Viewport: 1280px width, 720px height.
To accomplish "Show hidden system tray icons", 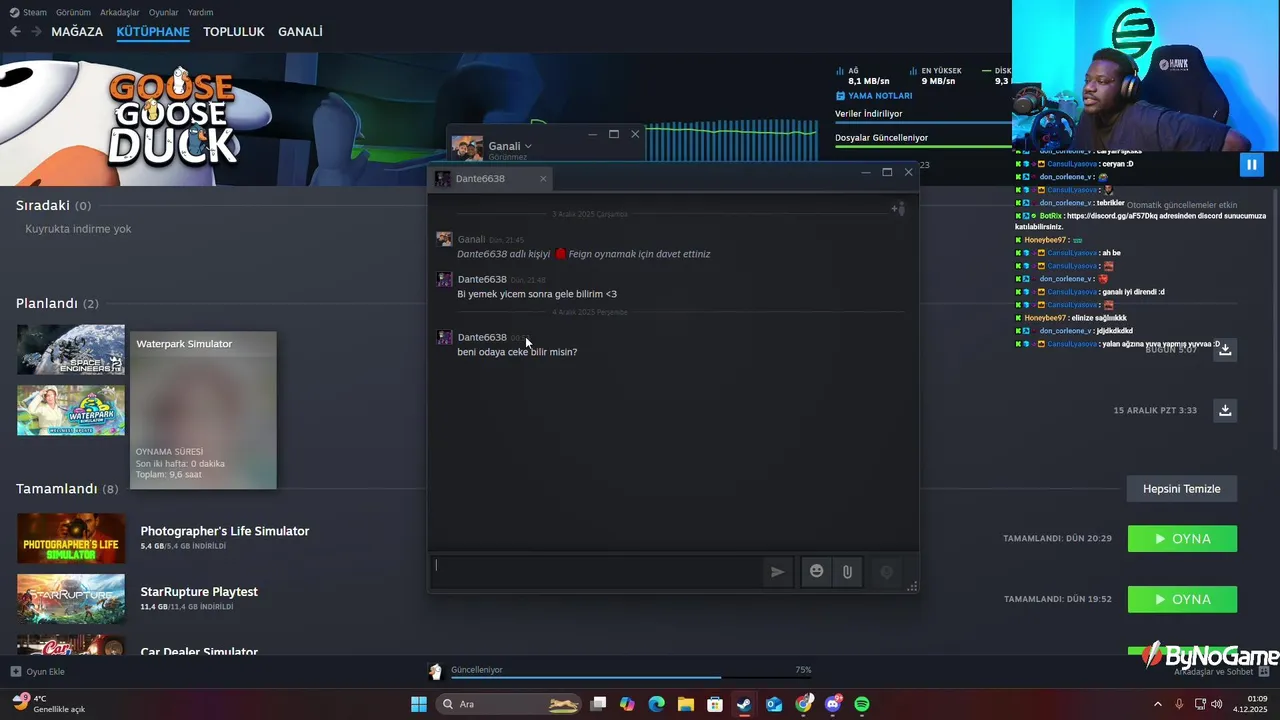I will click(x=1158, y=704).
